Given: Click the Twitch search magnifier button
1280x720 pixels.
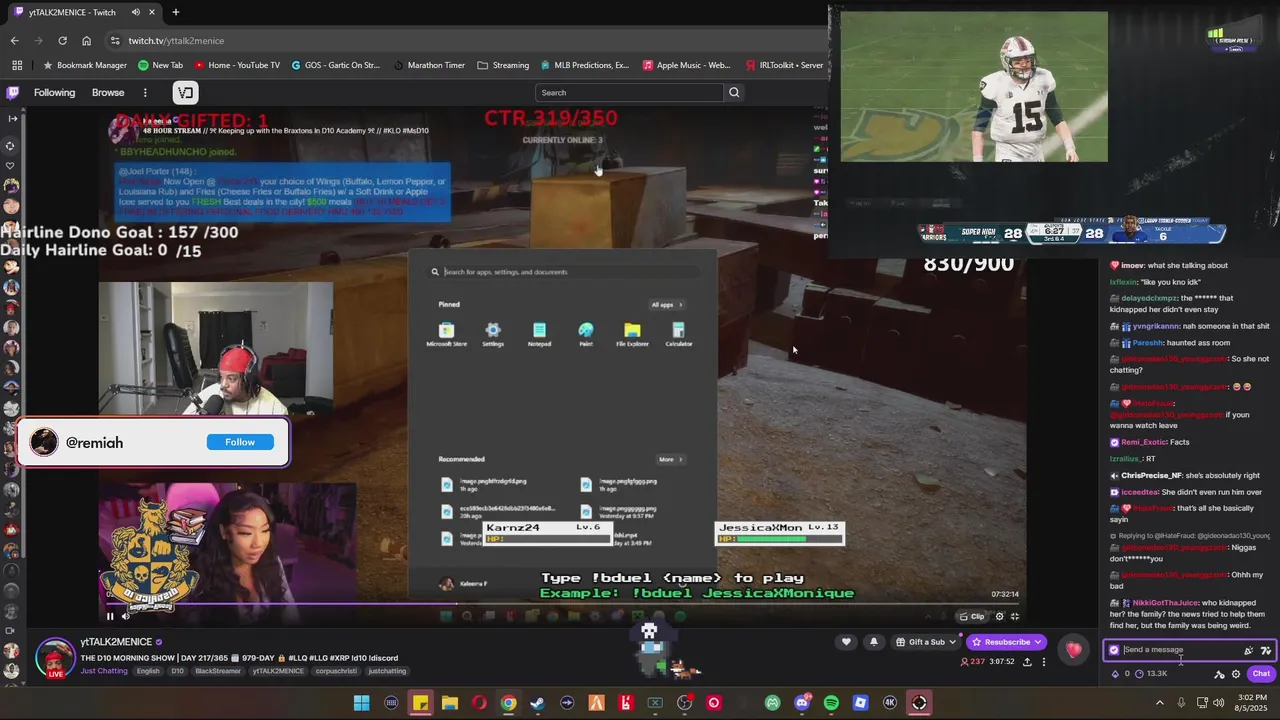Looking at the screenshot, I should tap(734, 93).
